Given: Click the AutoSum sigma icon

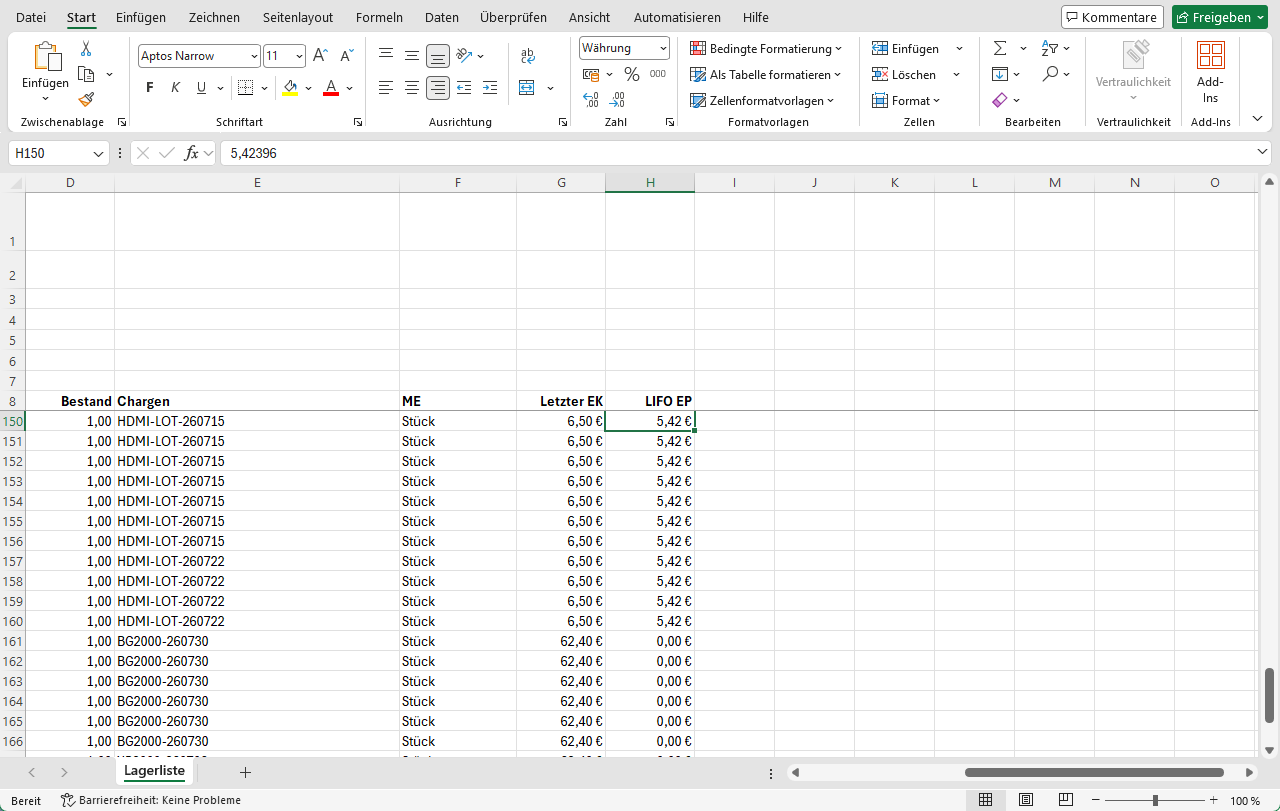Looking at the screenshot, I should (x=1000, y=48).
